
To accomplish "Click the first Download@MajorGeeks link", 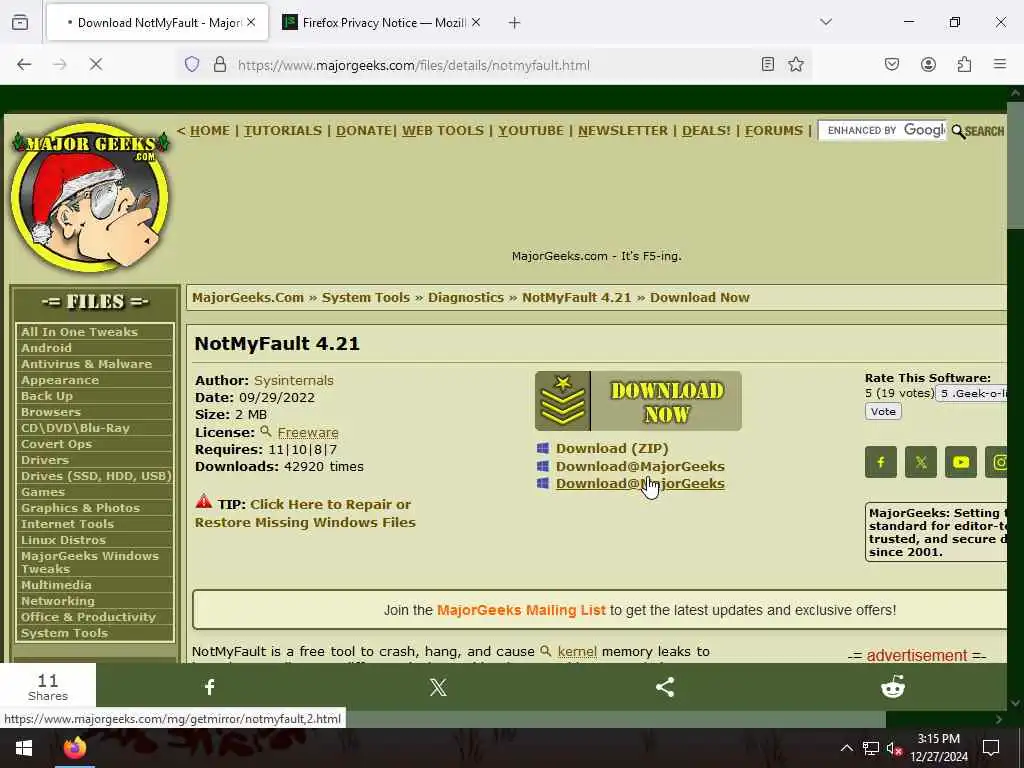I will pyautogui.click(x=640, y=466).
